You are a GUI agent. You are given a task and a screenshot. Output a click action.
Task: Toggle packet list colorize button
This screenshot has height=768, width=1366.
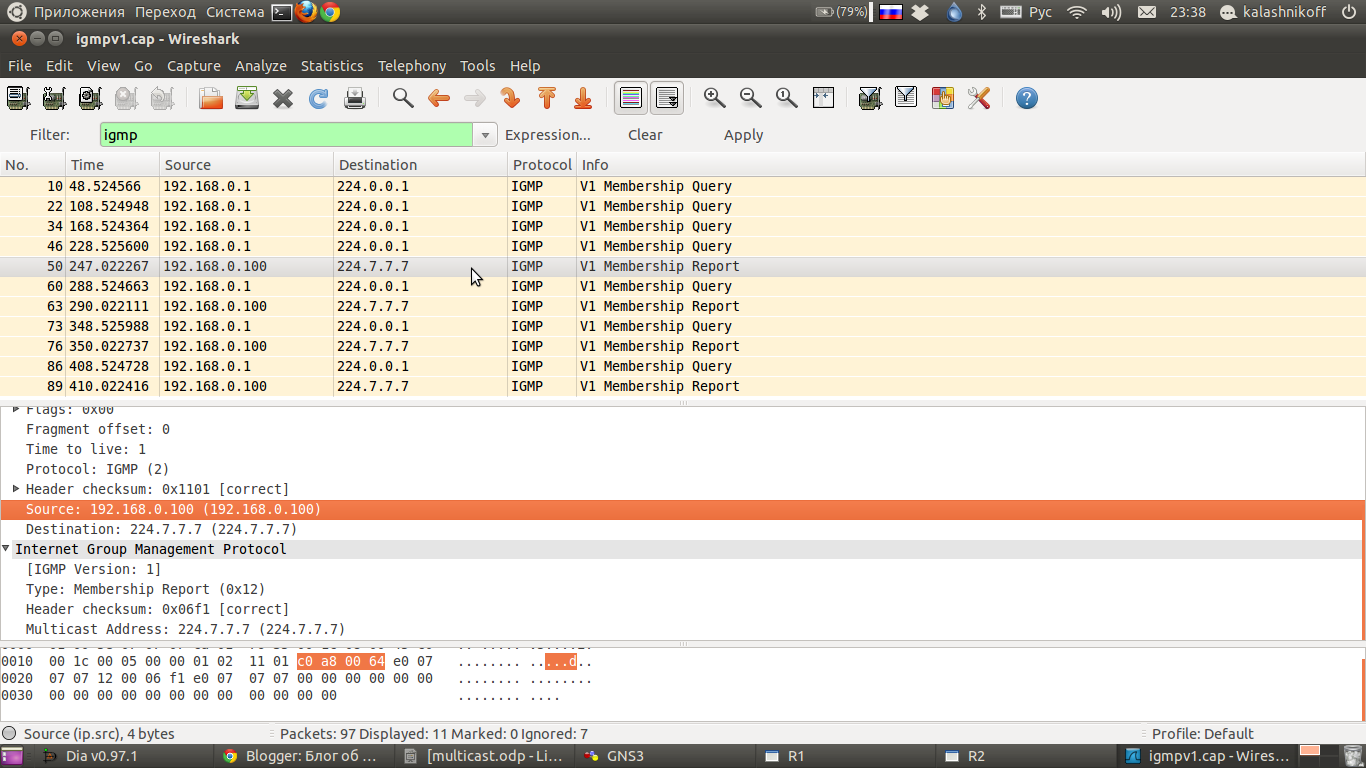631,98
